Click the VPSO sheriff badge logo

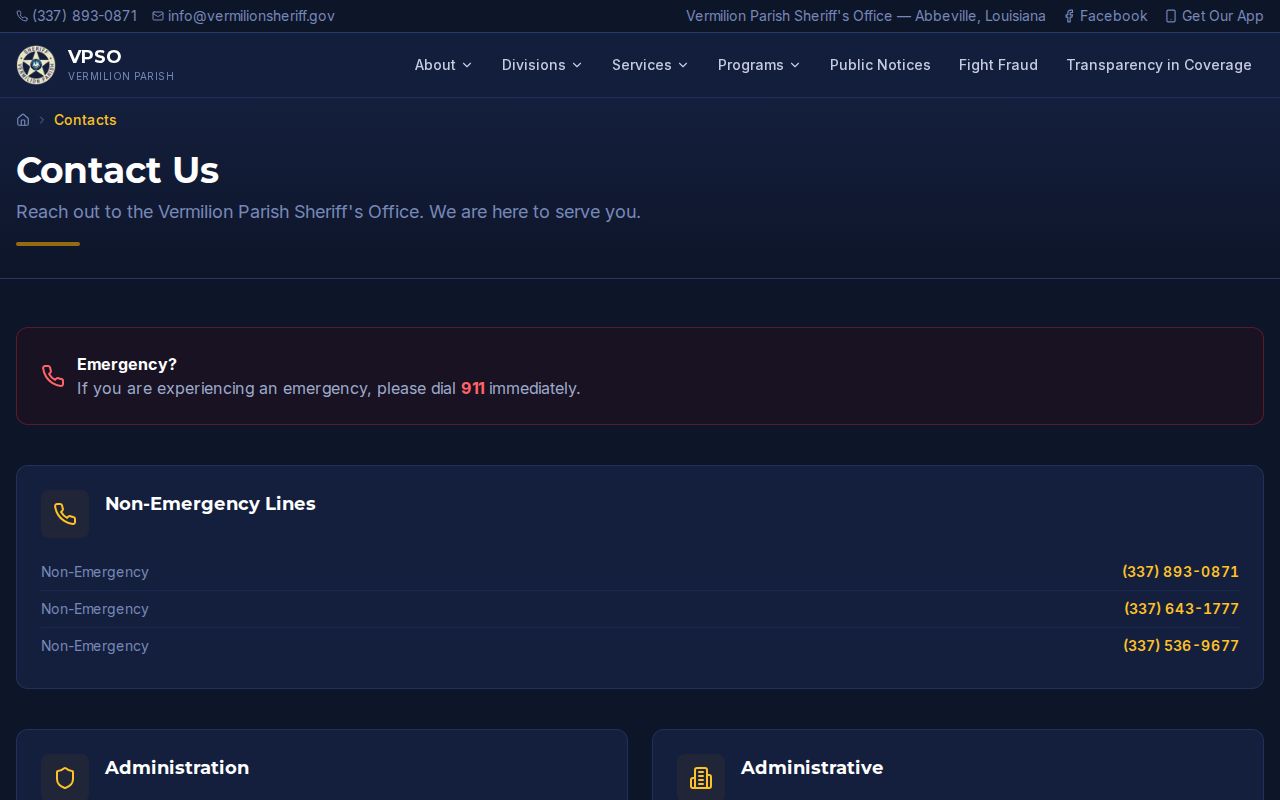coord(36,65)
